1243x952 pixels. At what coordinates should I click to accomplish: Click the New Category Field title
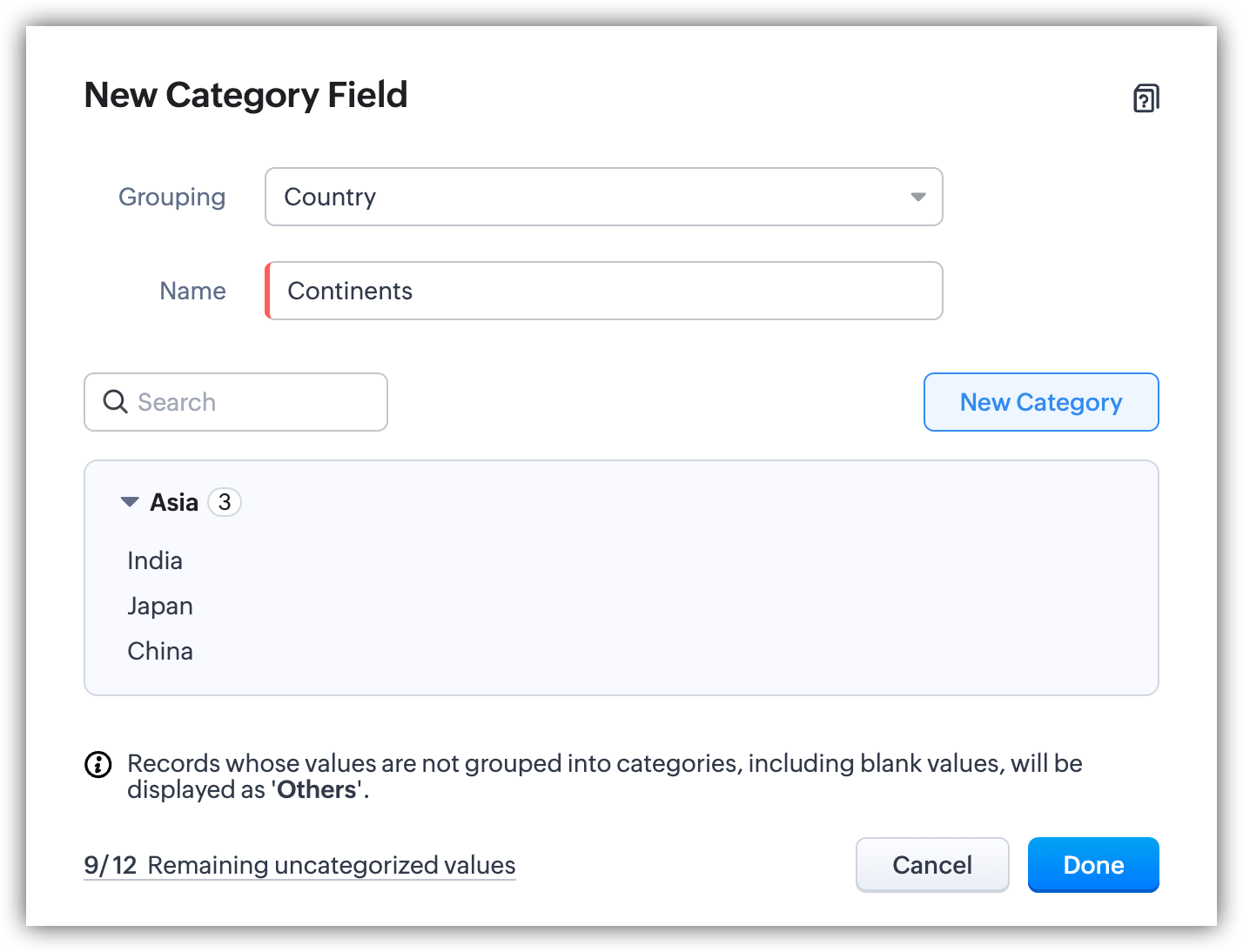pyautogui.click(x=245, y=95)
